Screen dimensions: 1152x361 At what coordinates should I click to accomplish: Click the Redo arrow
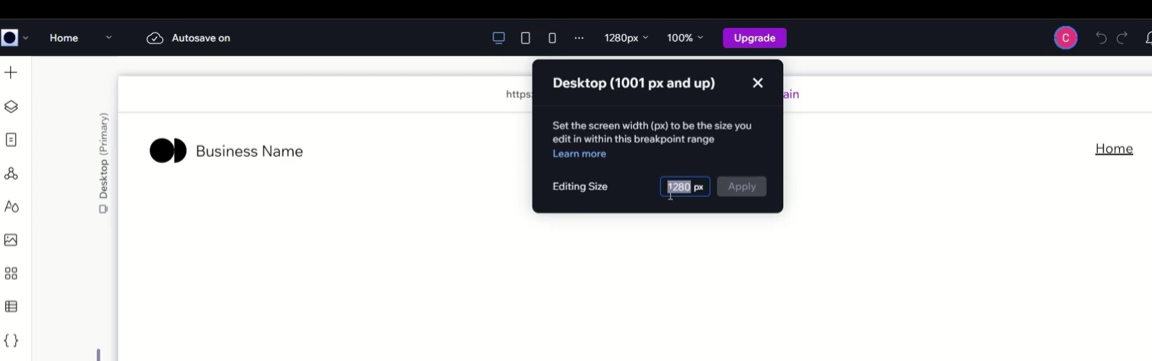(1122, 38)
